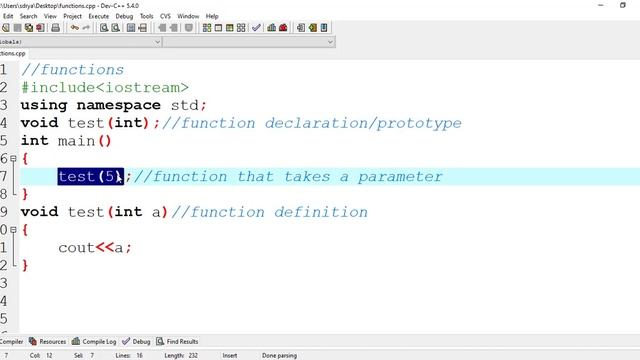This screenshot has width=640, height=360.
Task: Switch to the Compiler bottom tab
Action: [x=12, y=342]
